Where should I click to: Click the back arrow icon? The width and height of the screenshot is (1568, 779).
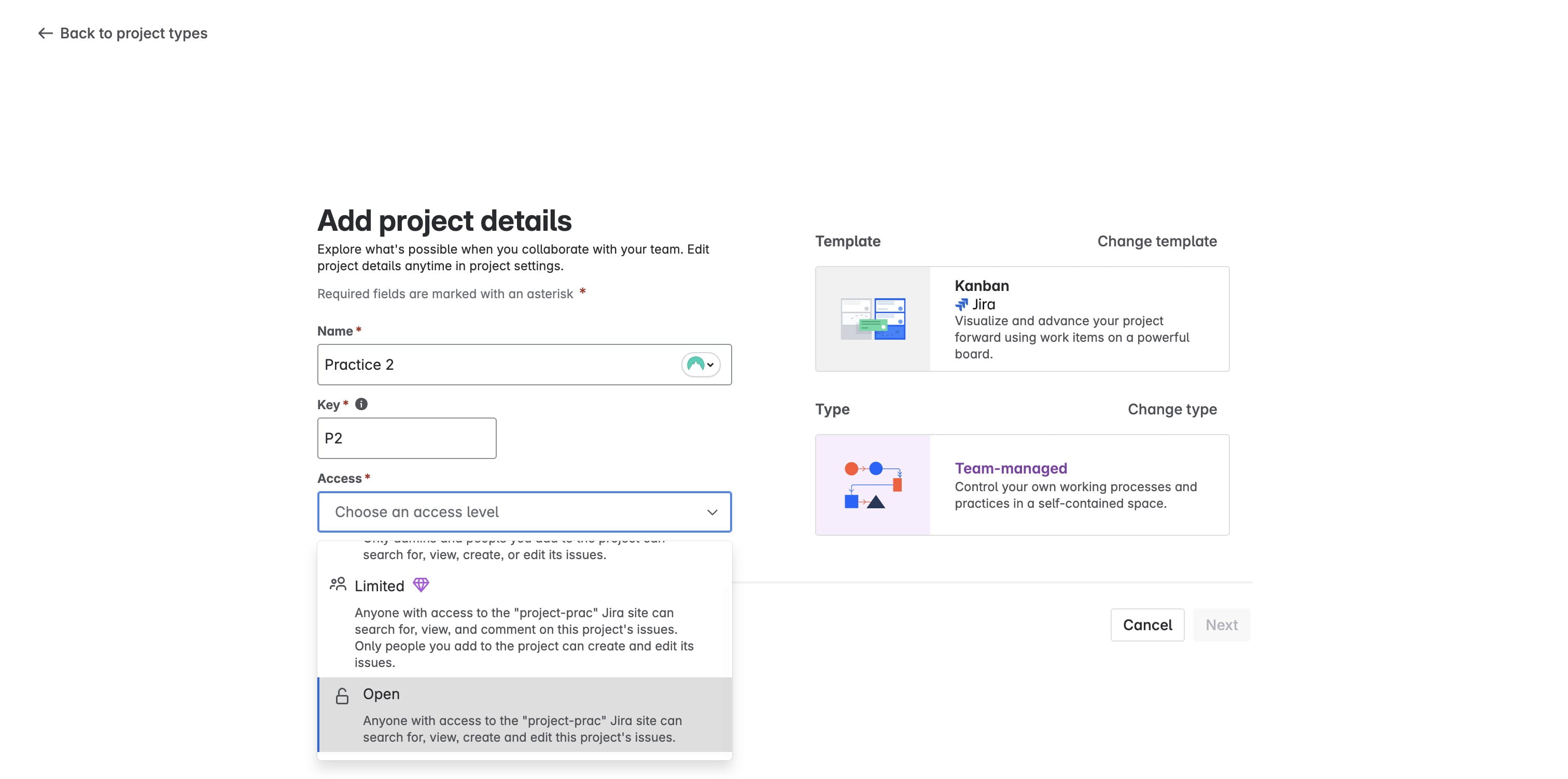(46, 33)
